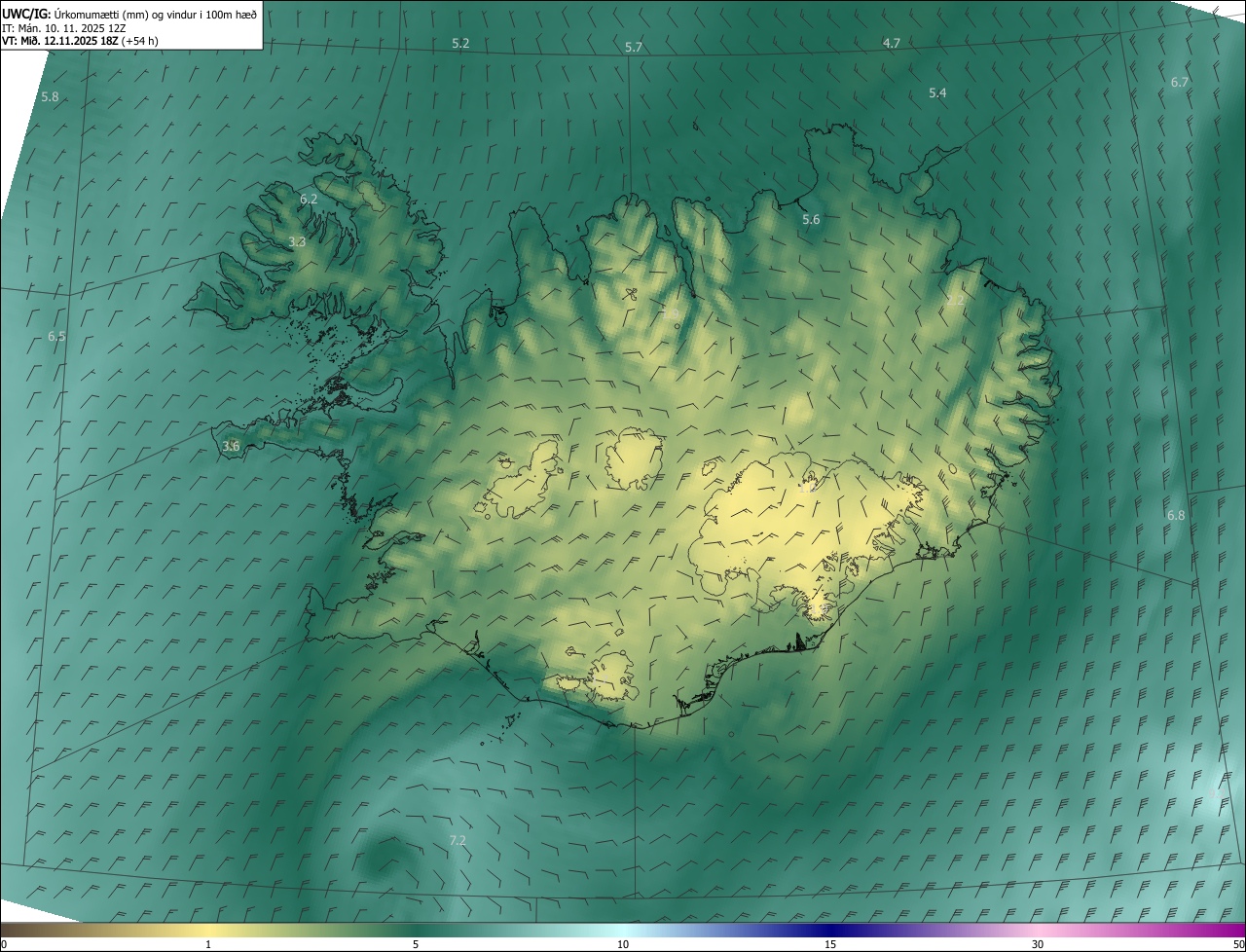Click the 6.5 value label on map
The image size is (1246, 952).
click(56, 336)
